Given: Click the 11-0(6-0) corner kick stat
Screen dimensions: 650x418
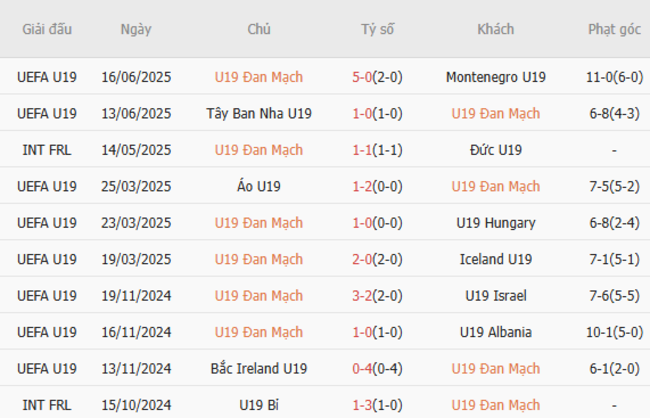Looking at the screenshot, I should (x=614, y=77).
